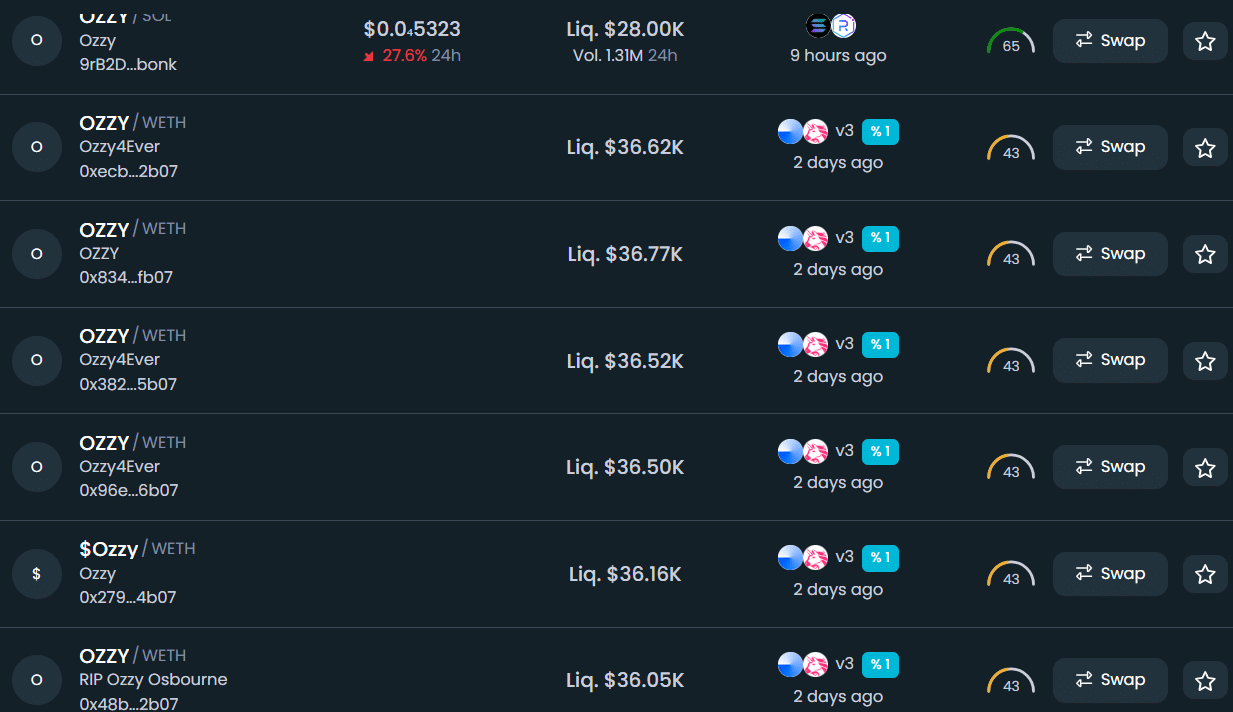Add the 0x834...fb07 pair to favorites
Viewport: 1233px width, 712px height.
coord(1205,254)
